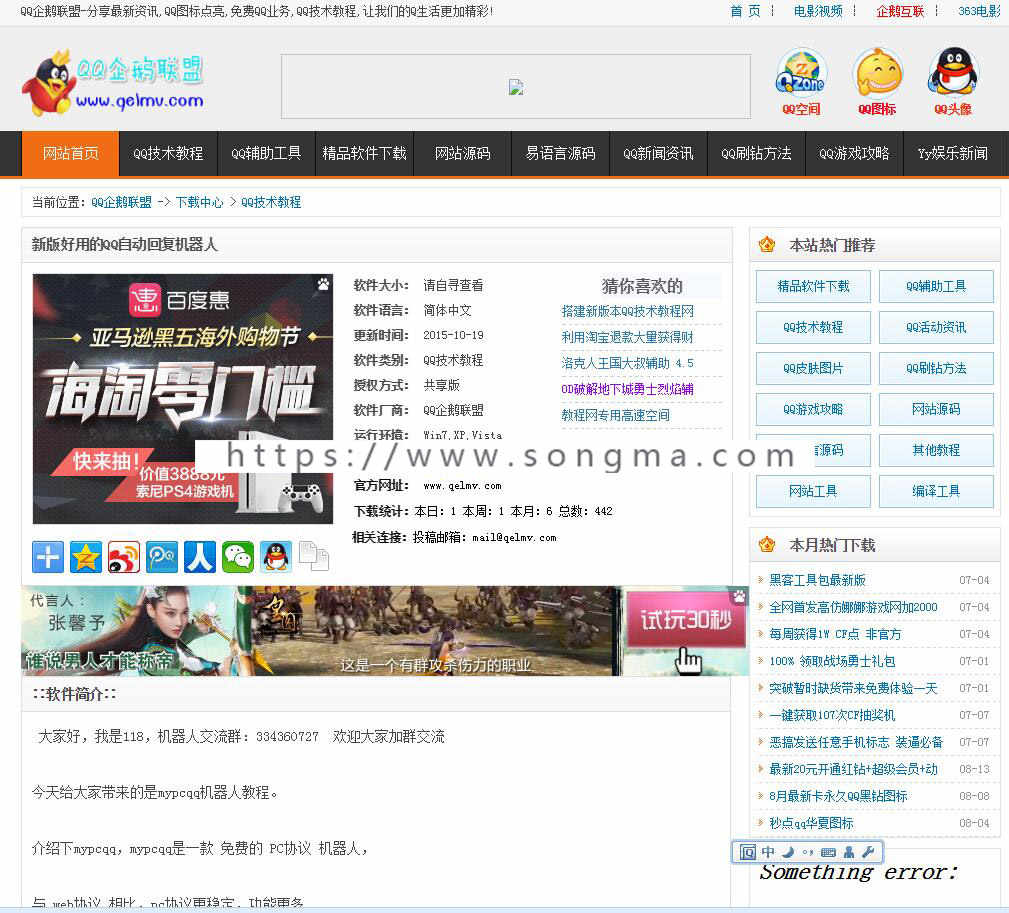
Task: Click 百度惠 海淘零门槛 ad image
Action: click(183, 399)
